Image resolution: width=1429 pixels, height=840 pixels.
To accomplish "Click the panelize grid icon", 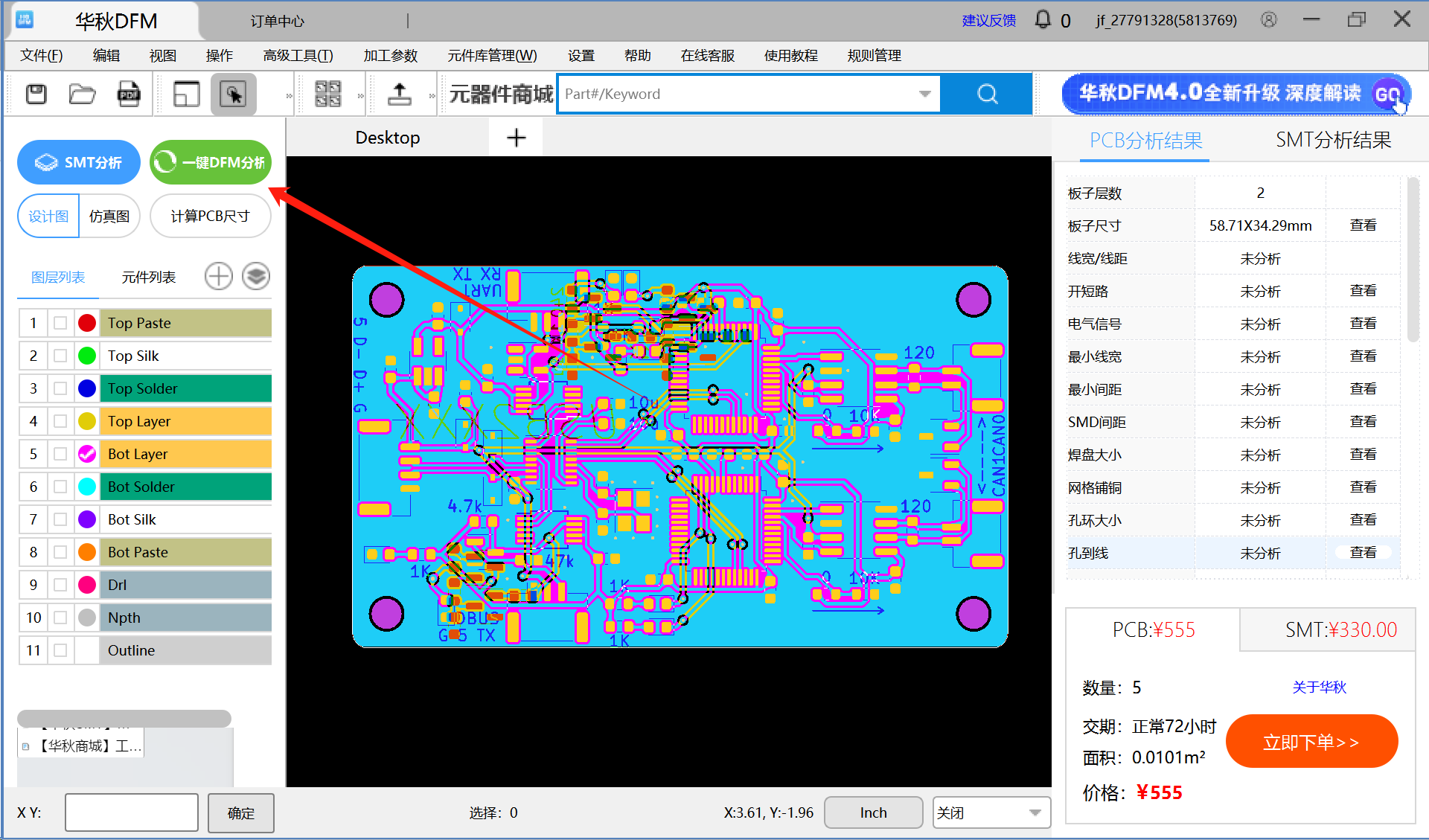I will pyautogui.click(x=327, y=94).
